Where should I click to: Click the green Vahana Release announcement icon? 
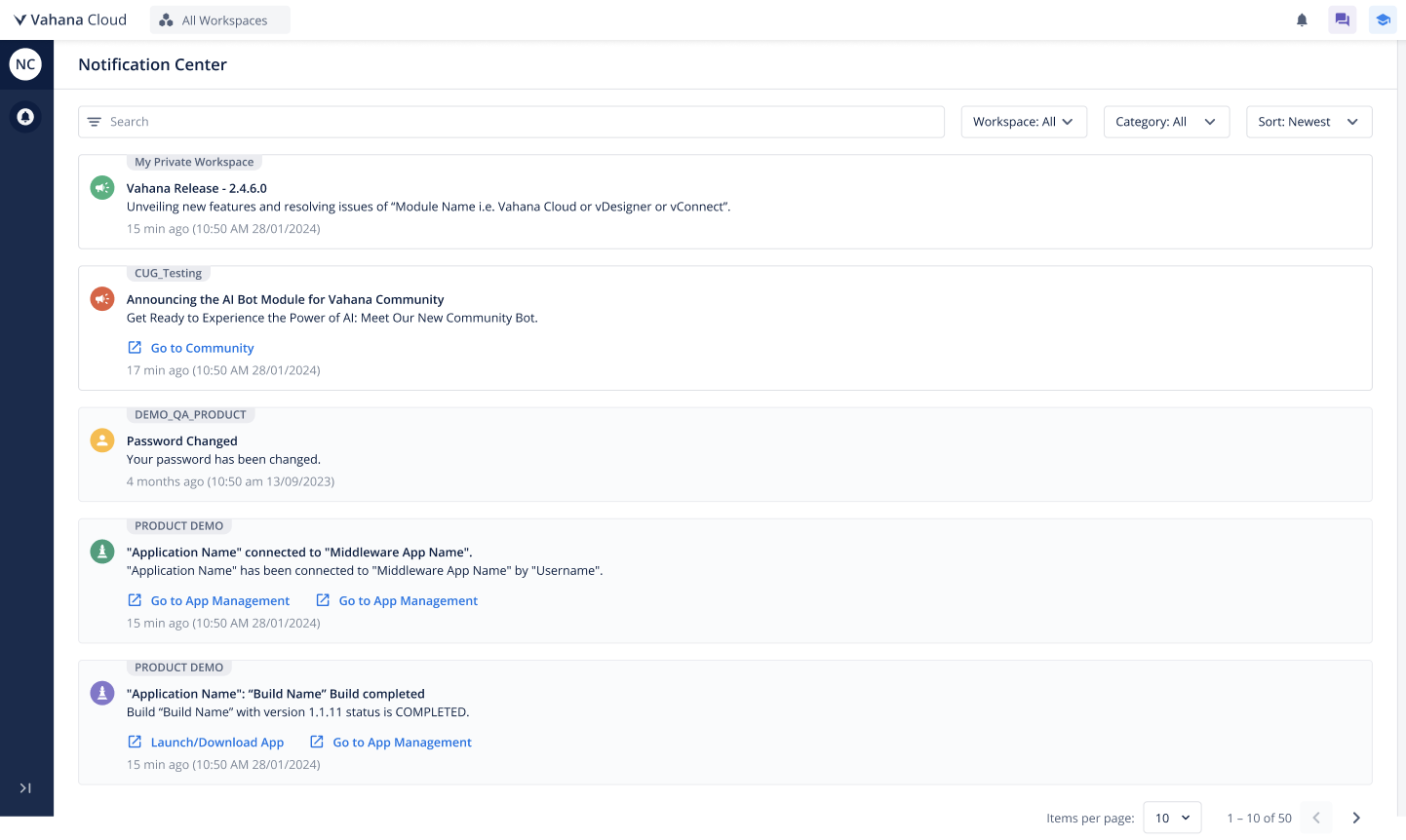coord(102,188)
